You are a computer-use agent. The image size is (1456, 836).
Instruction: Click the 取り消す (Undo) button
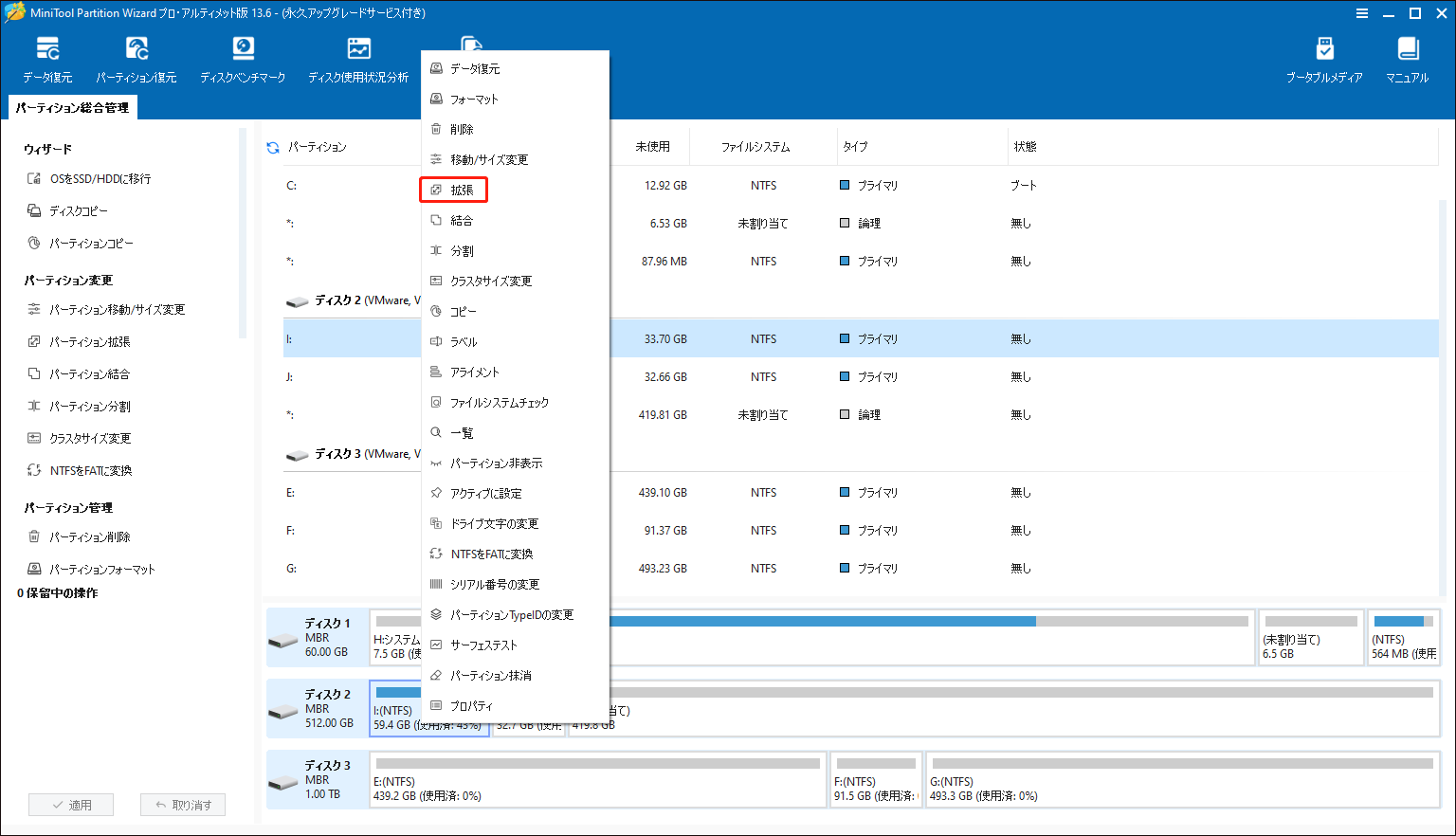183,805
